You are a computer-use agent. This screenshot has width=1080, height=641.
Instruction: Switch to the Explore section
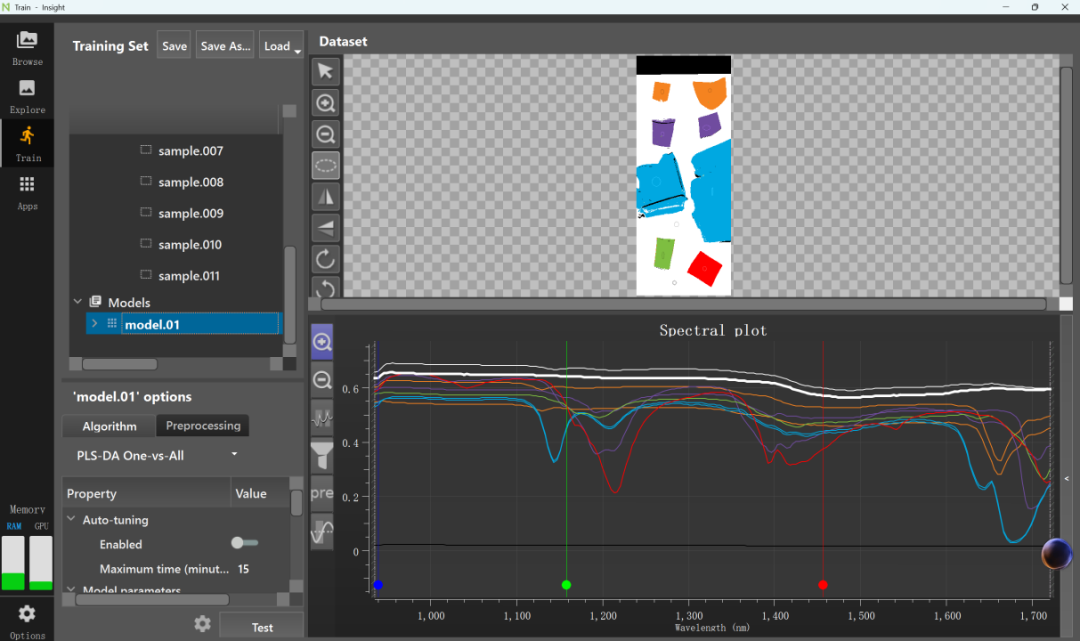(x=27, y=96)
